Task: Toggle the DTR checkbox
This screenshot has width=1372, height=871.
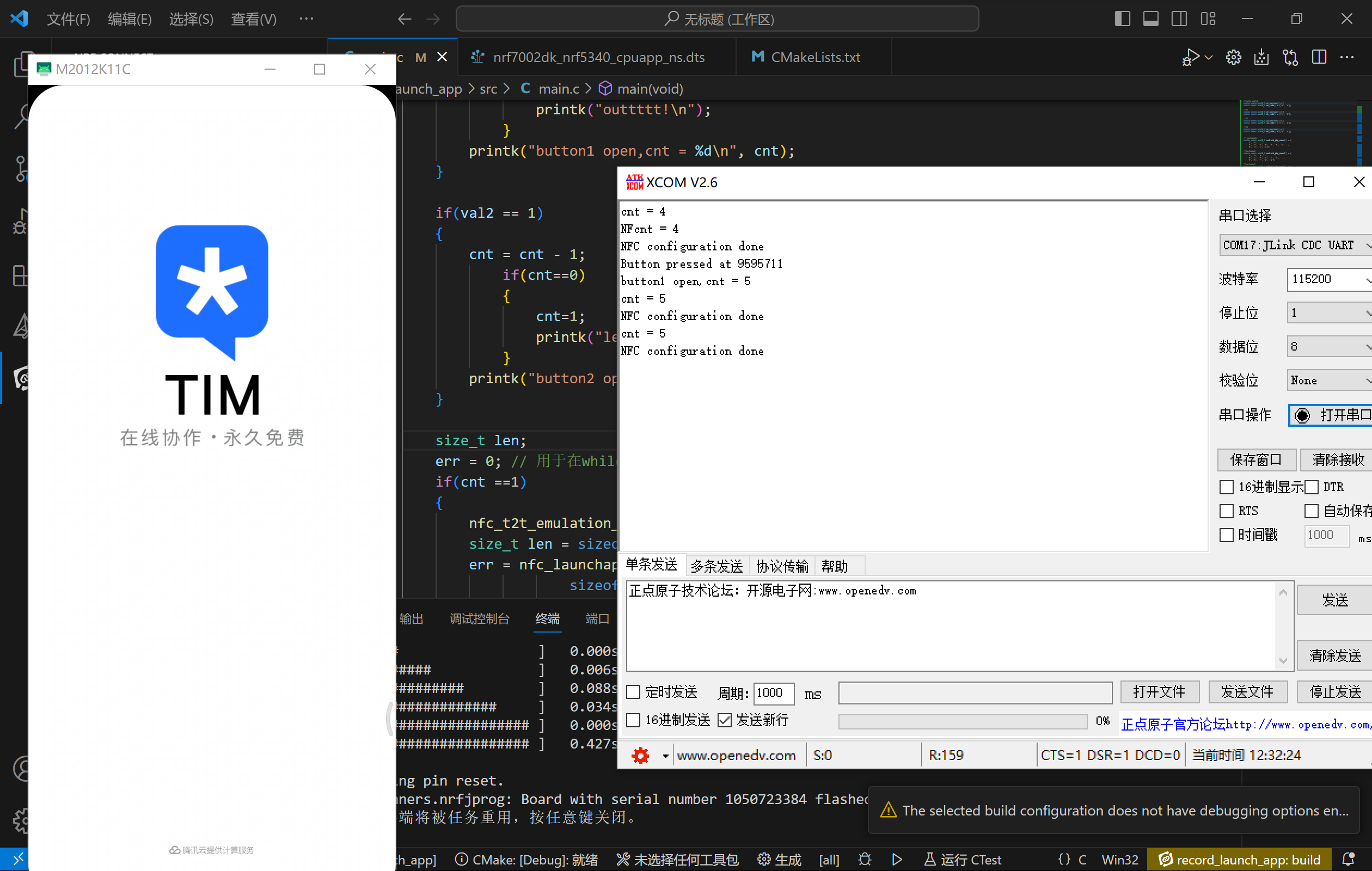Action: click(1312, 487)
